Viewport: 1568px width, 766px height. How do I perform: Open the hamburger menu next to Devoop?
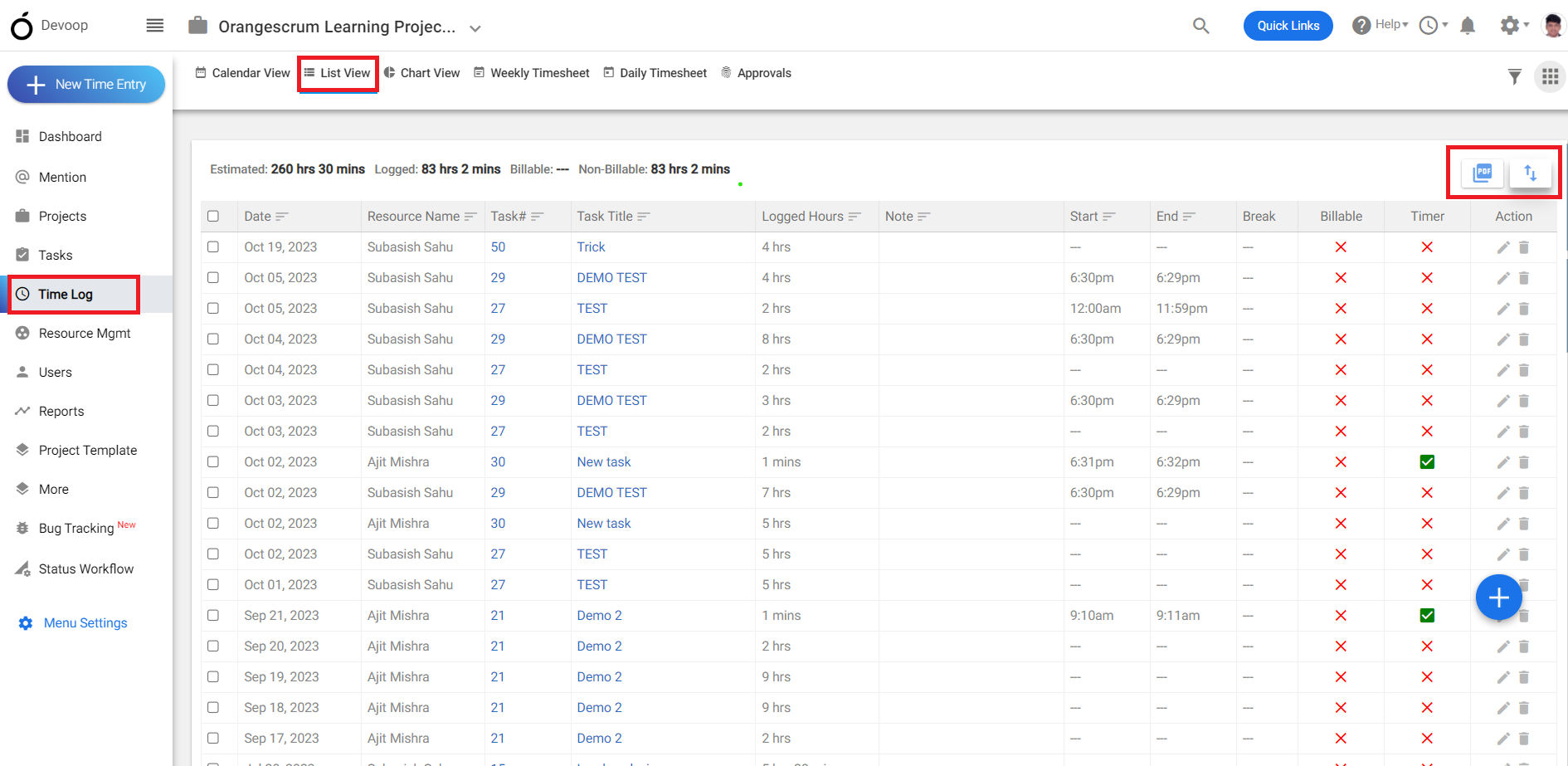click(x=155, y=26)
